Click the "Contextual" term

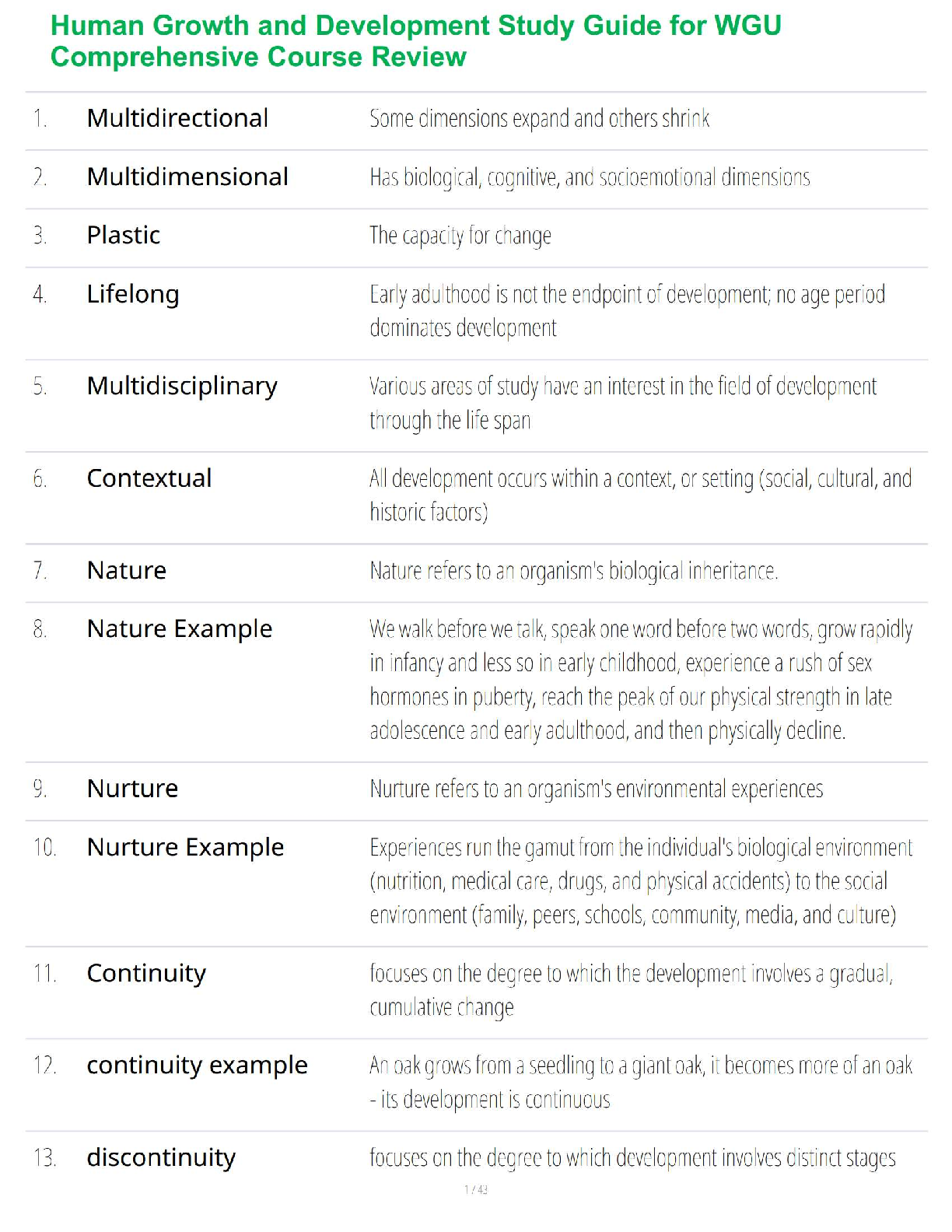149,478
